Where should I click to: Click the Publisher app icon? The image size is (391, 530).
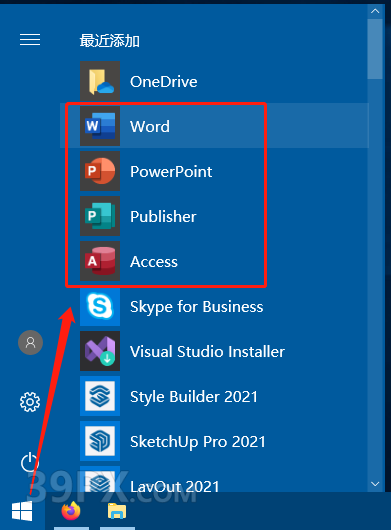tap(100, 216)
